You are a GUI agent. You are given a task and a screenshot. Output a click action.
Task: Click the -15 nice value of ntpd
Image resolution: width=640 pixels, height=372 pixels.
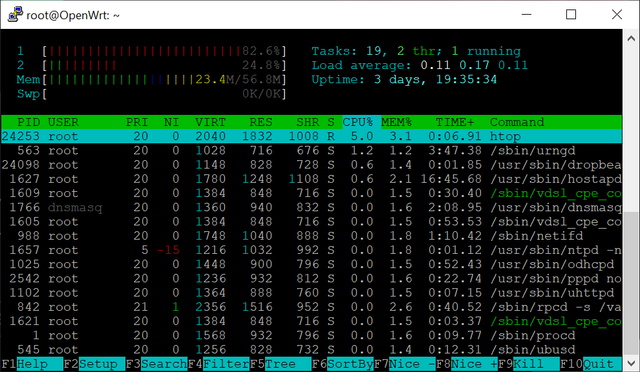(168, 250)
